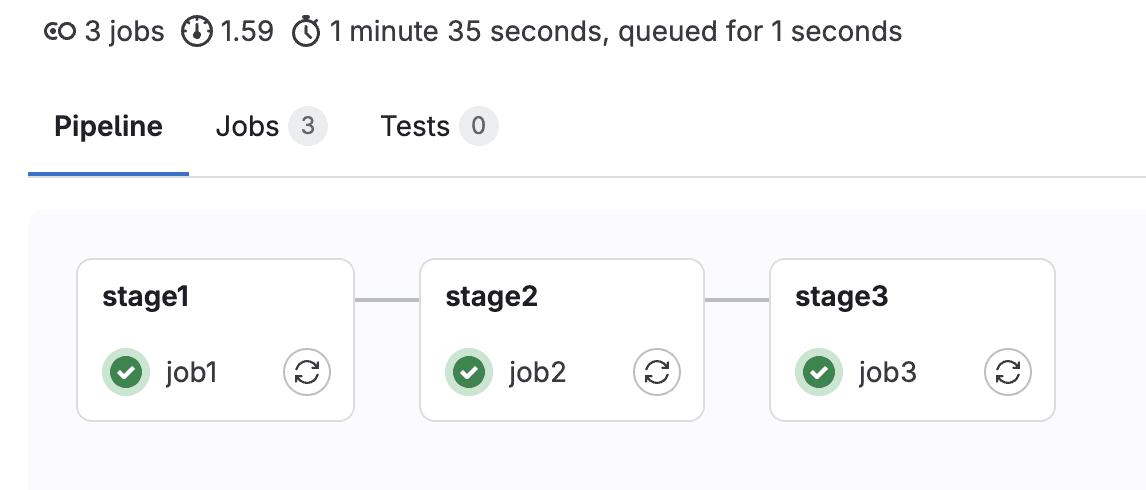This screenshot has height=490, width=1146.
Task: Open the job2 job link
Action: (x=537, y=373)
